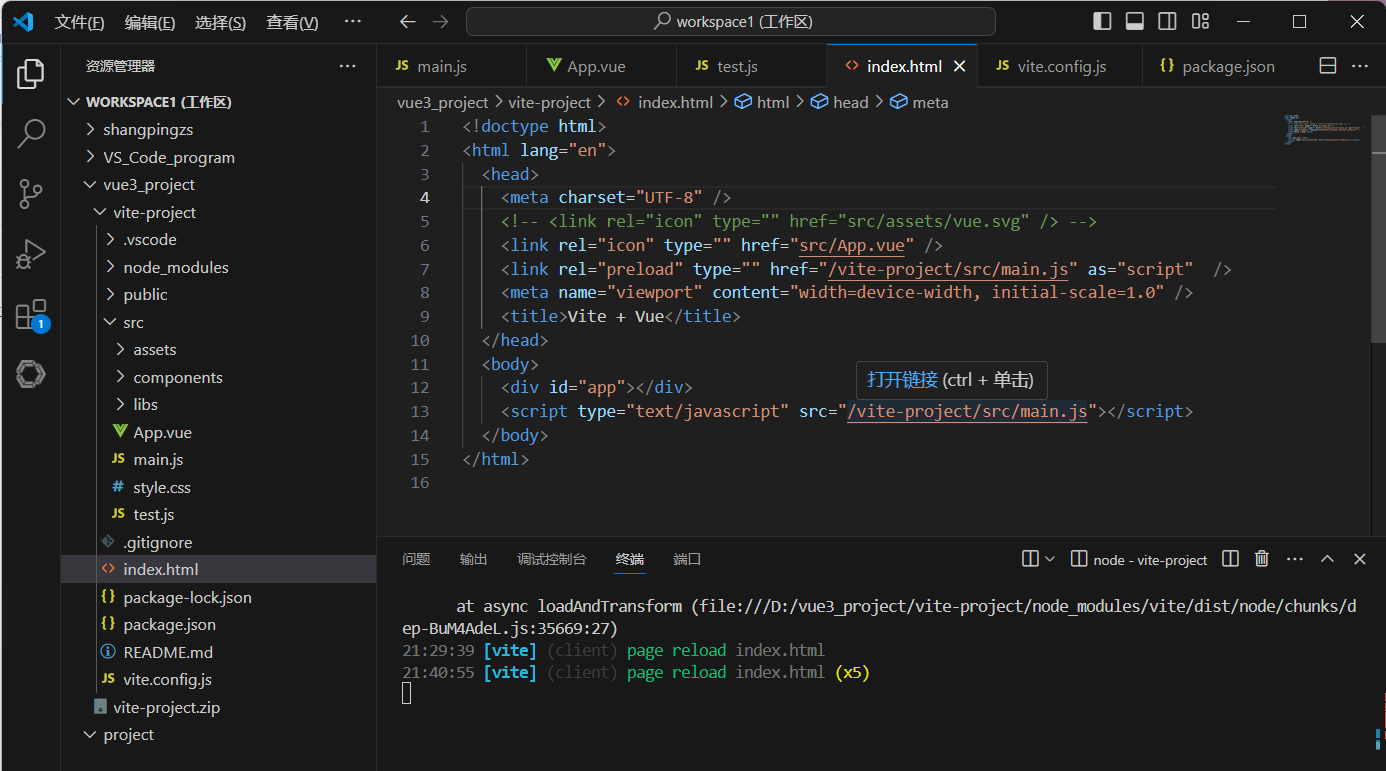Go forward with the right arrow
Viewport: 1386px width, 771px height.
(x=440, y=22)
